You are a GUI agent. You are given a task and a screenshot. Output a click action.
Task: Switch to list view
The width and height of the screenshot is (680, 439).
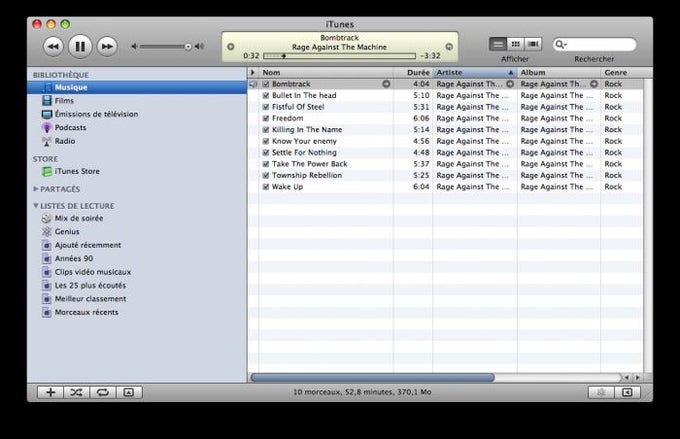pos(498,44)
